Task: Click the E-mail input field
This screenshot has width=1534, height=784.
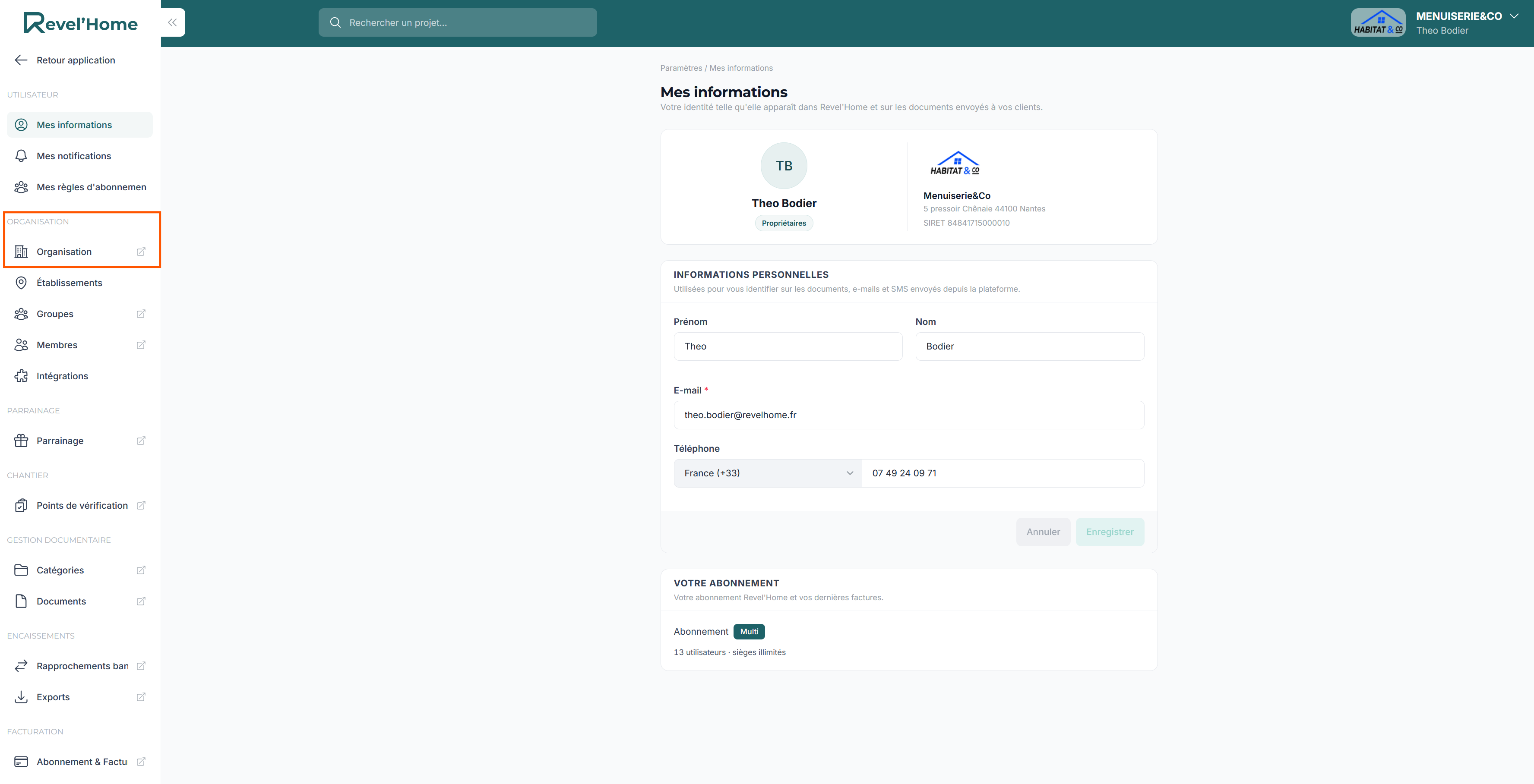Action: 909,415
